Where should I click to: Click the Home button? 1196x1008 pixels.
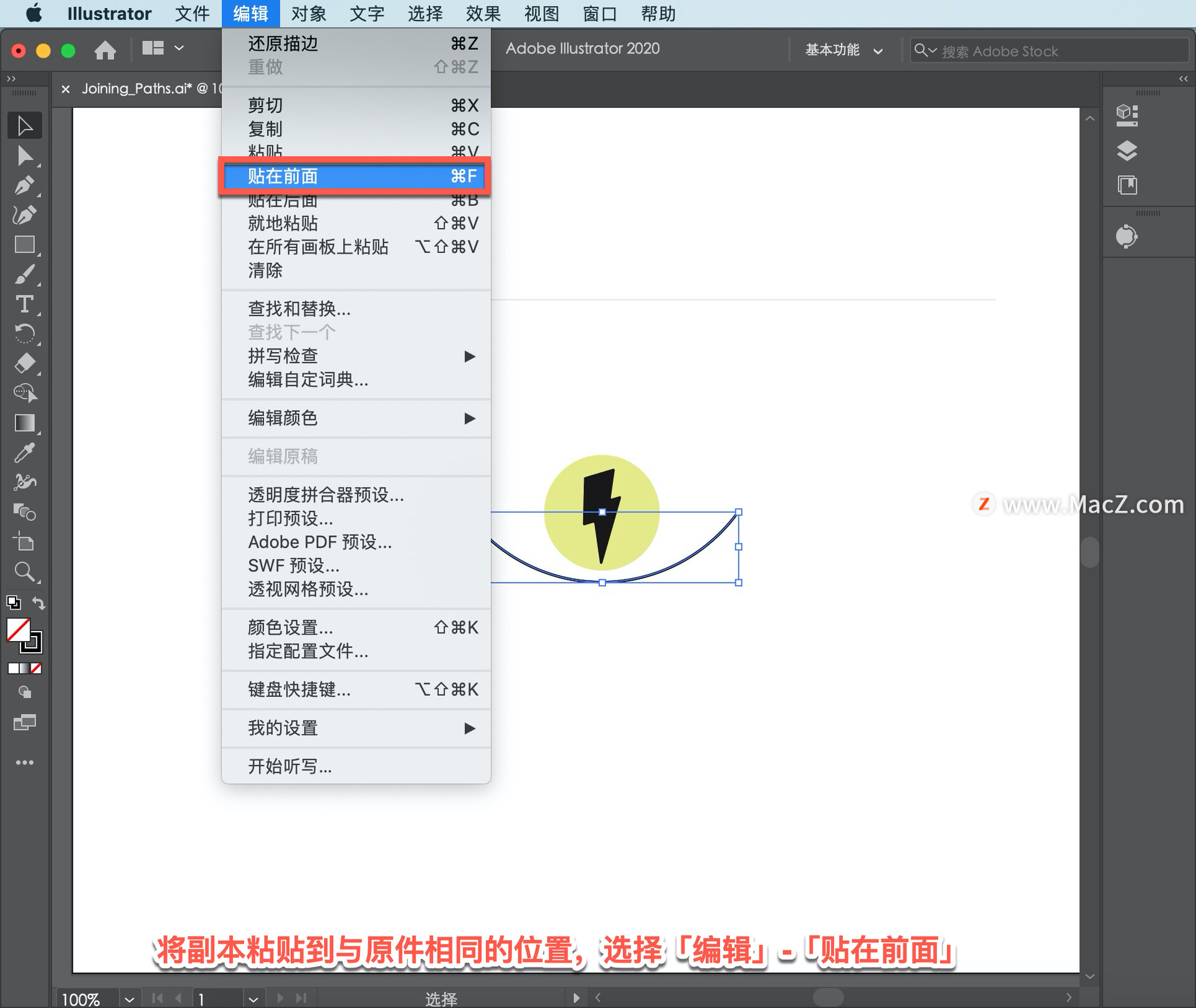tap(105, 50)
